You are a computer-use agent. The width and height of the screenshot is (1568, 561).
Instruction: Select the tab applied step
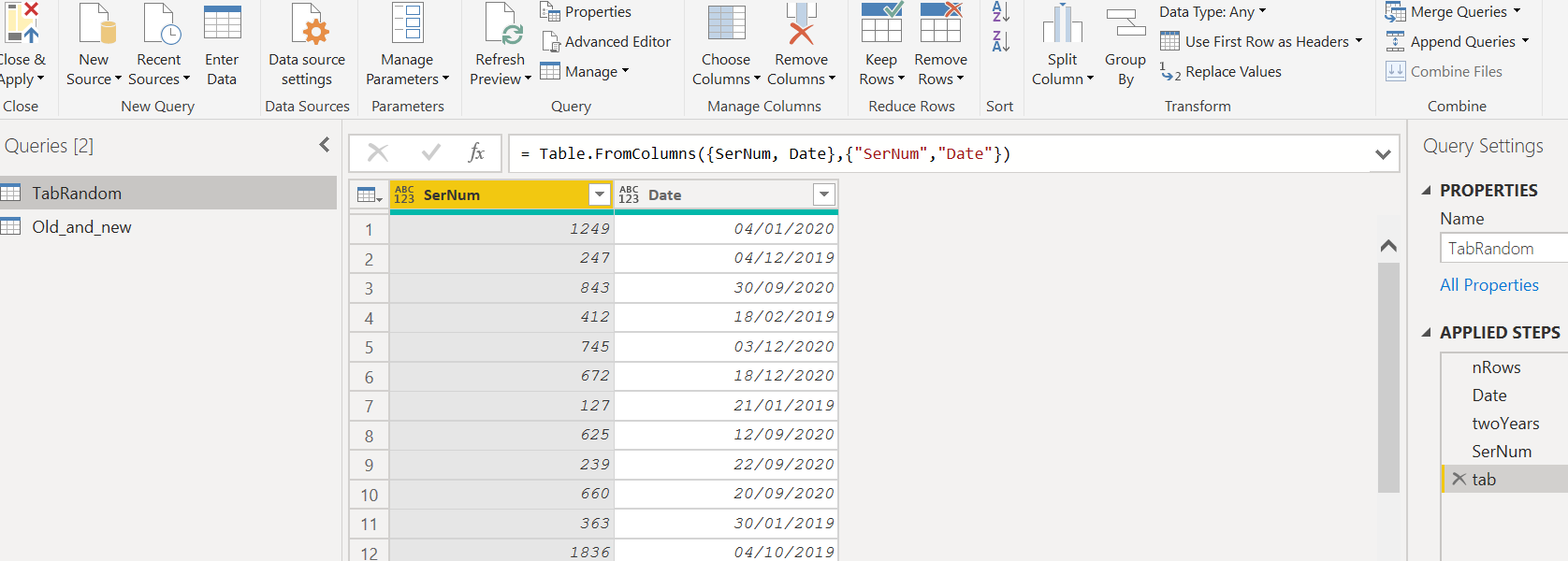[x=1505, y=480]
